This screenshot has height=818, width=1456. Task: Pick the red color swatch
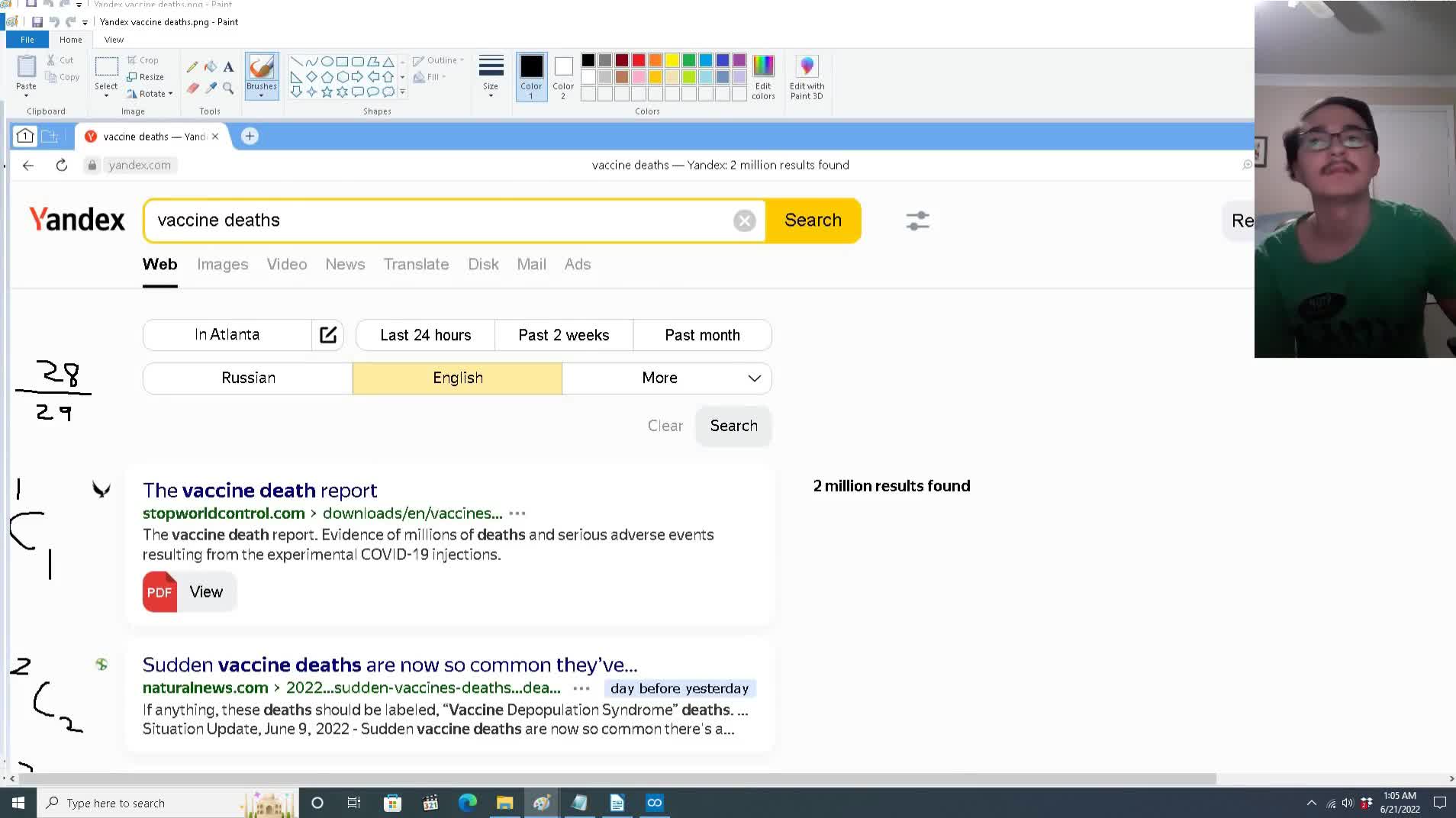click(x=639, y=60)
